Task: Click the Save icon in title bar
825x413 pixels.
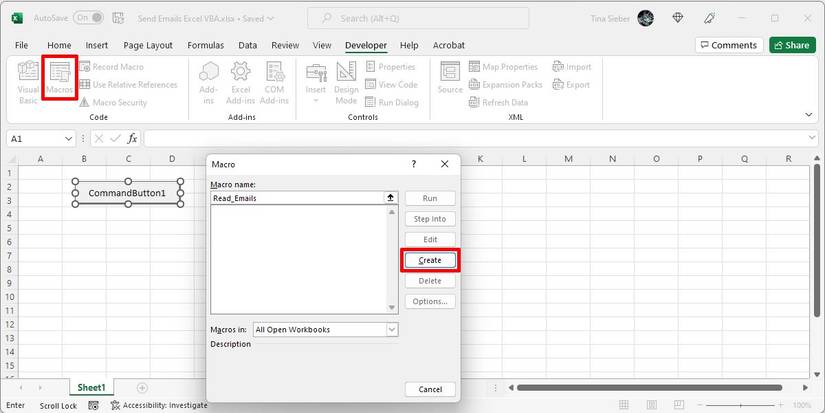Action: click(x=118, y=18)
